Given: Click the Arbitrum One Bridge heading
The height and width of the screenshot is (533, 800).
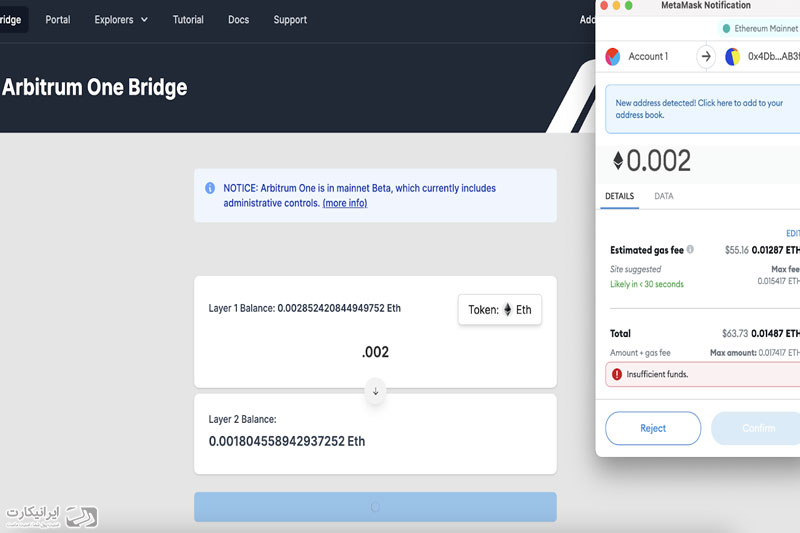Looking at the screenshot, I should (94, 87).
